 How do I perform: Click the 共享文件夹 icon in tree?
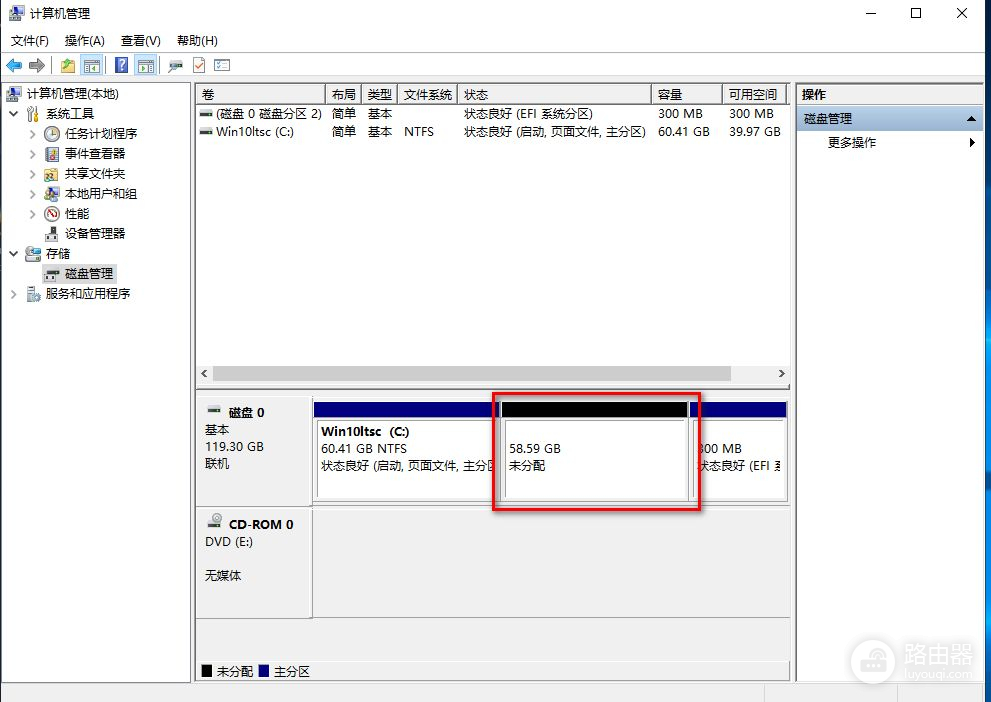point(52,174)
